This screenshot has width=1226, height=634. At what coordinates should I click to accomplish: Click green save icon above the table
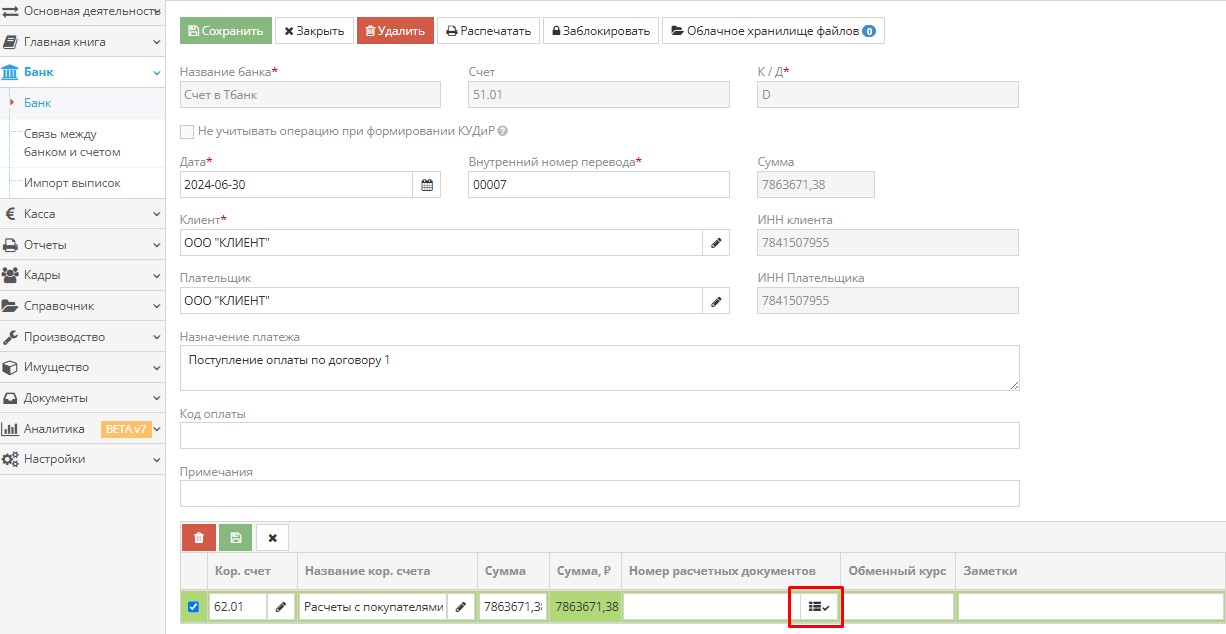click(235, 538)
